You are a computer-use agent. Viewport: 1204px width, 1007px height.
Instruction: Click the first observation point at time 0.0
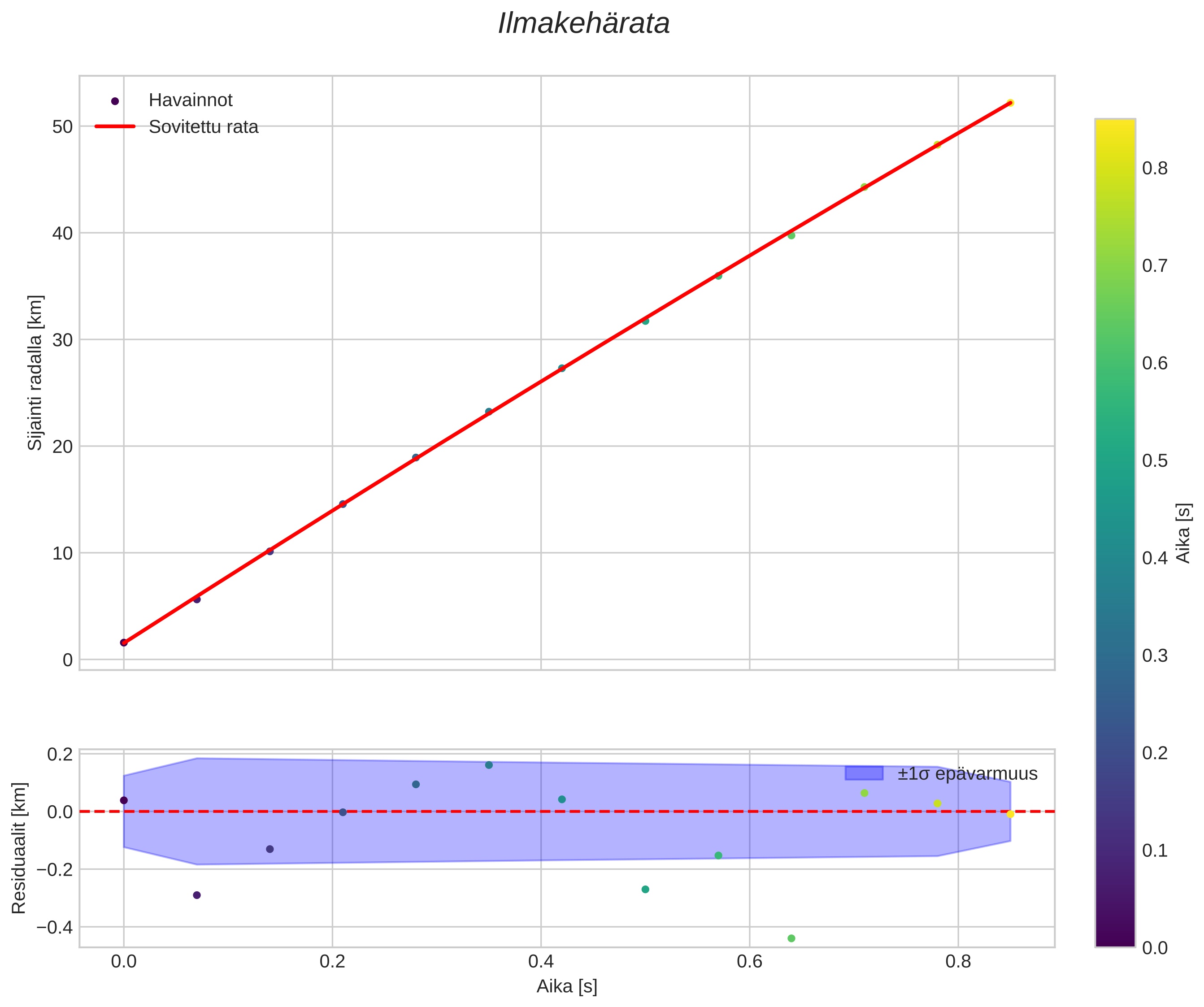(x=124, y=642)
